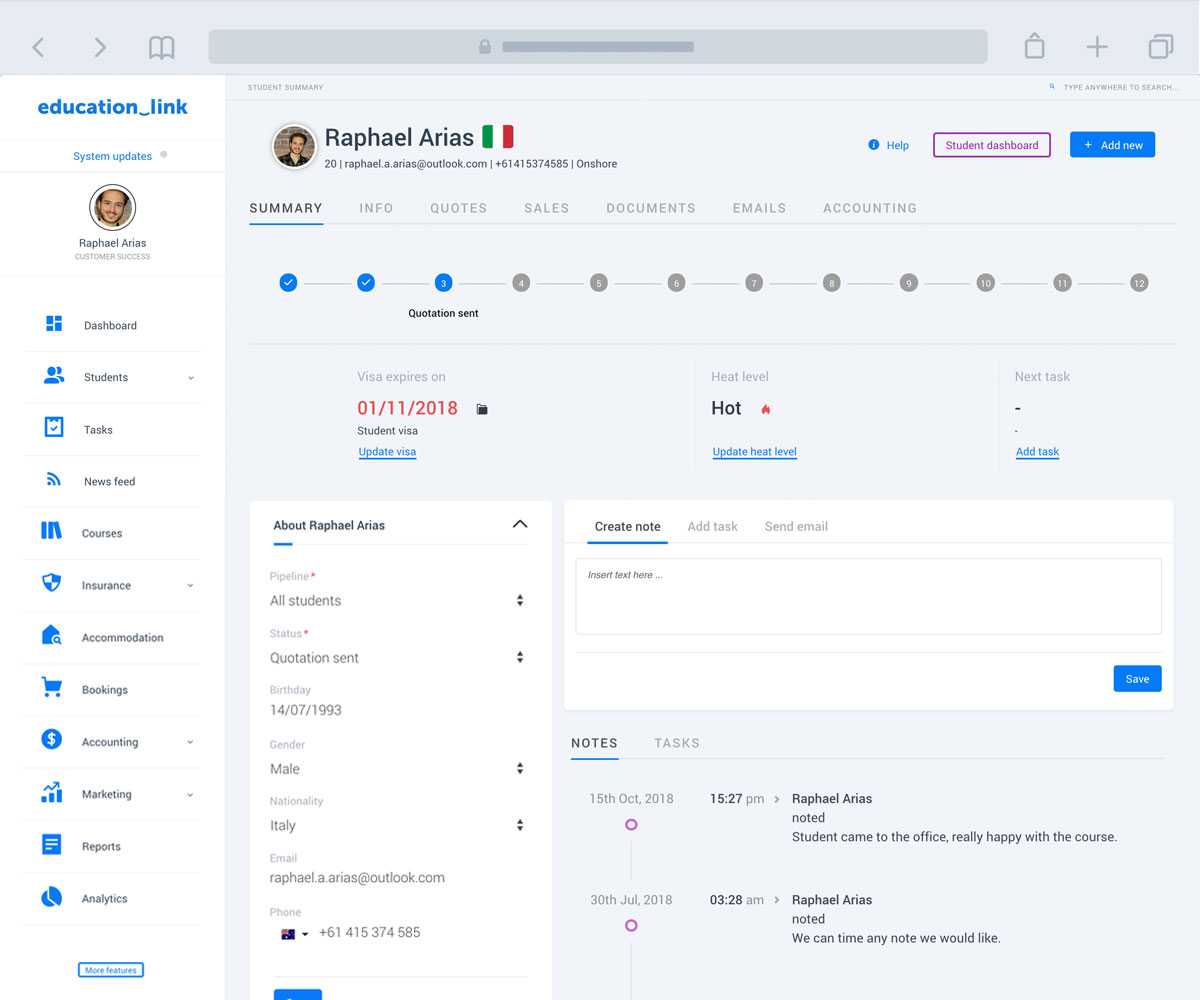
Task: Click the Accommodation sidebar icon
Action: pos(52,634)
